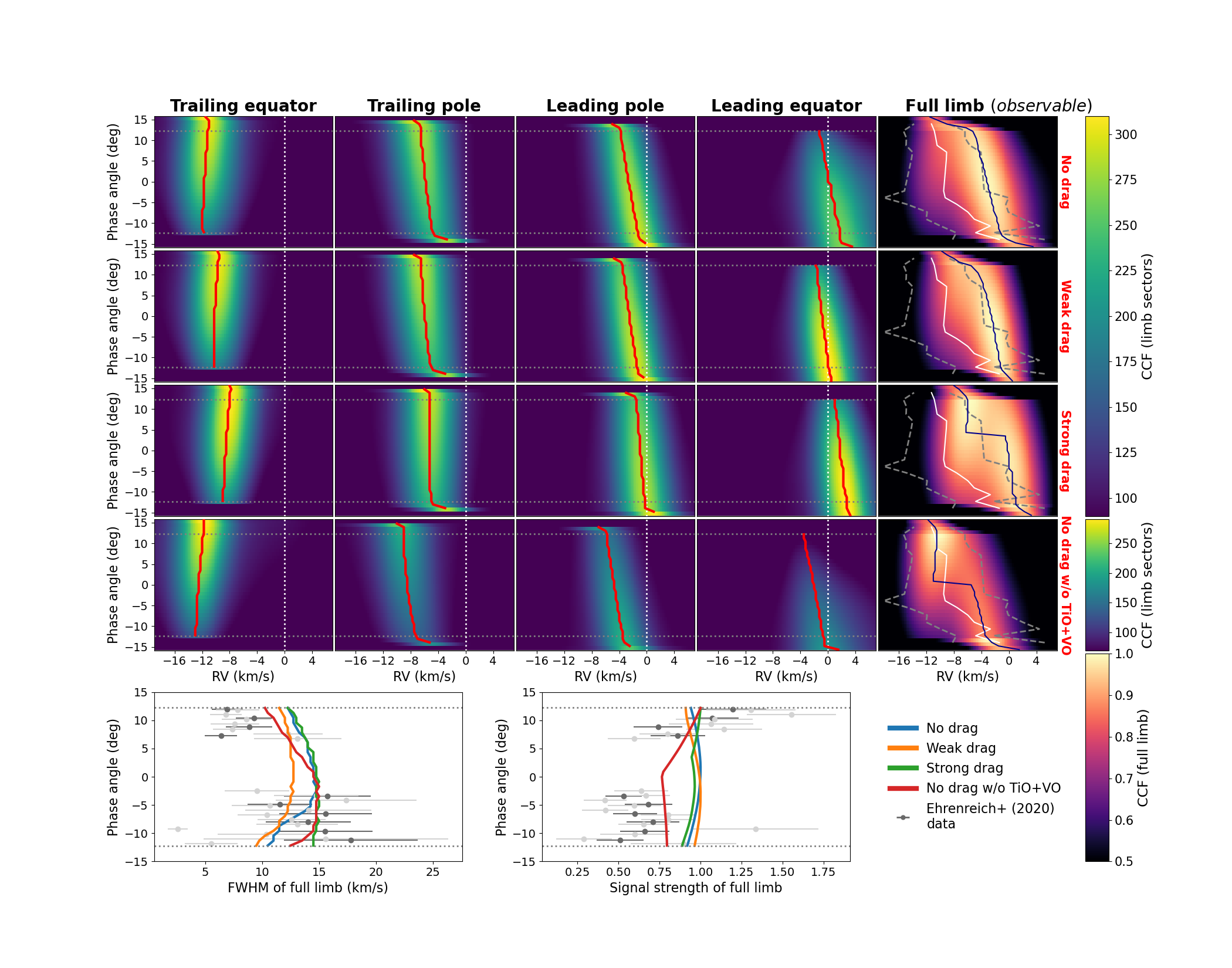Click the No drag w/o TiO+VO row label
1232x968 pixels.
click(x=1065, y=585)
